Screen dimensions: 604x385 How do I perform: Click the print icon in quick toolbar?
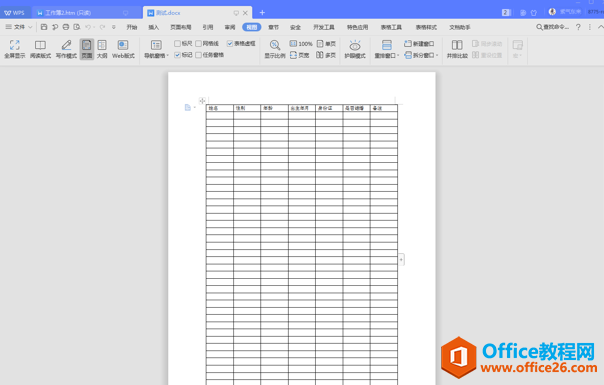66,27
